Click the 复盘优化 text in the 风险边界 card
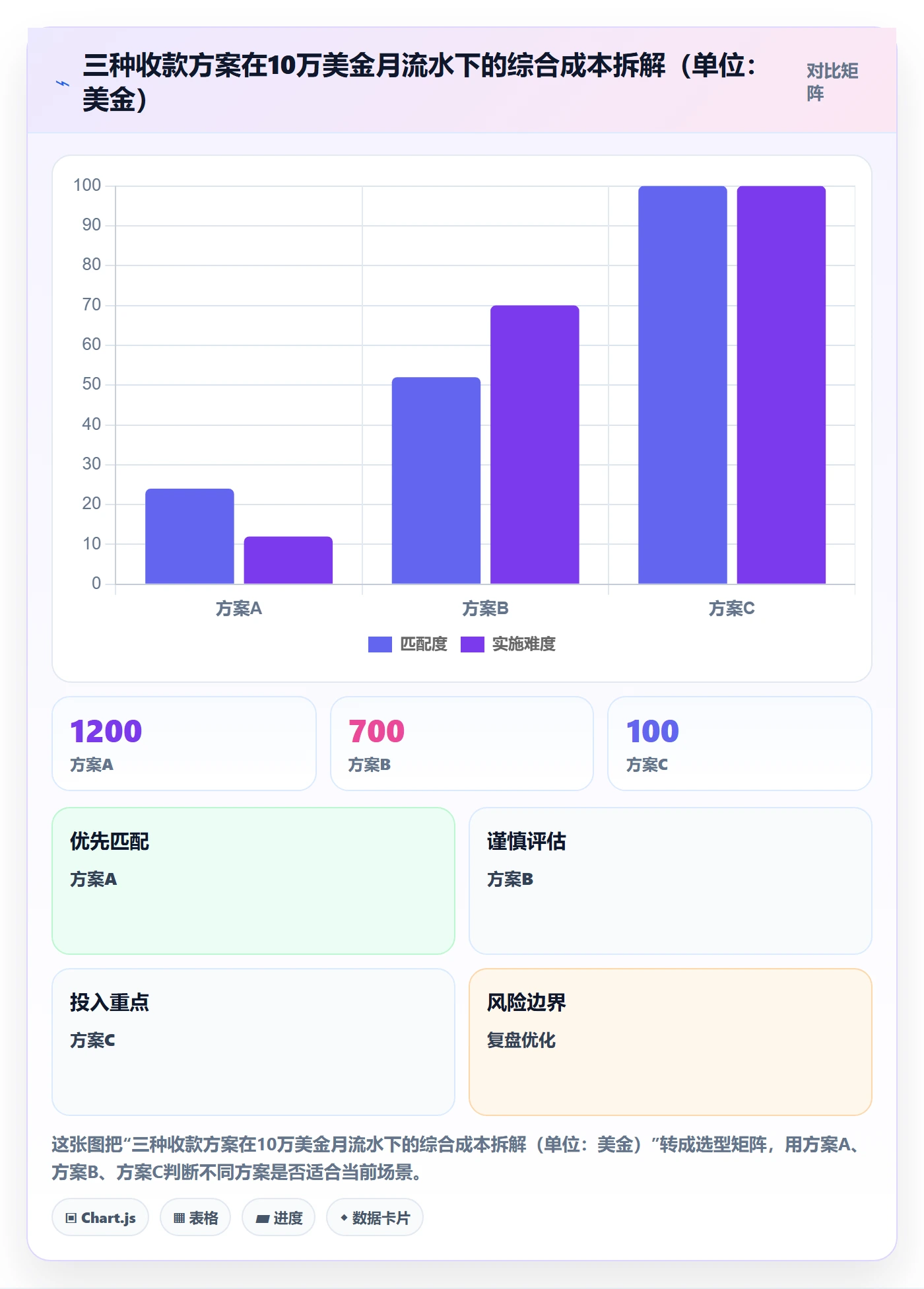Viewport: 924px width, 1289px height. point(521,1040)
